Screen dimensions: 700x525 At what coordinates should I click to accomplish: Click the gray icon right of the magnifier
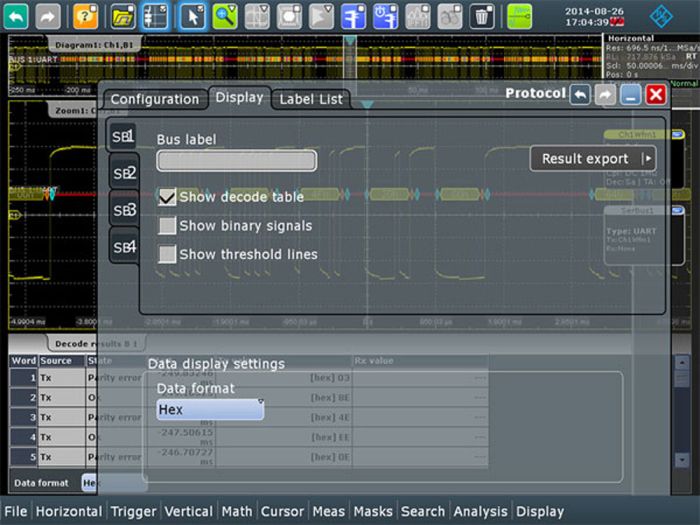[x=257, y=17]
